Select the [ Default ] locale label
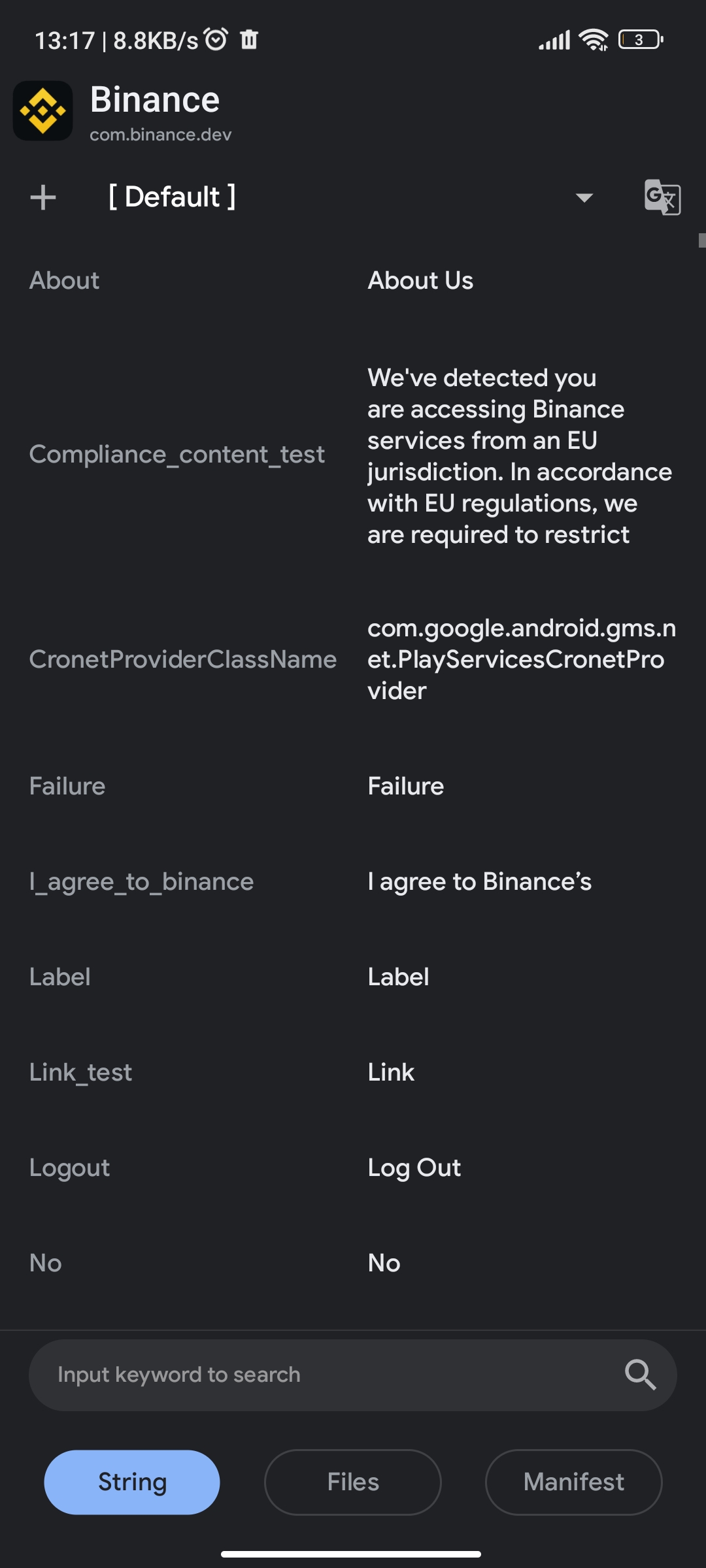The height and width of the screenshot is (1568, 706). point(172,197)
